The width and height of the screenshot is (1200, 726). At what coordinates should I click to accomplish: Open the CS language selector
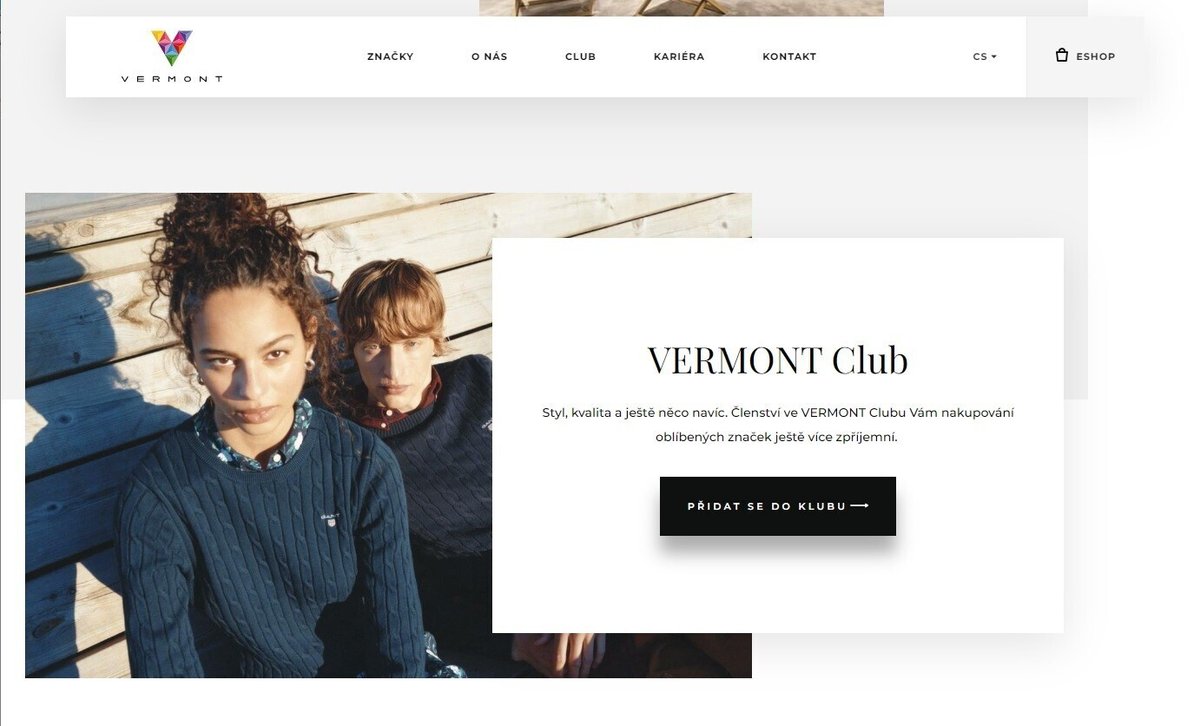[x=984, y=57]
